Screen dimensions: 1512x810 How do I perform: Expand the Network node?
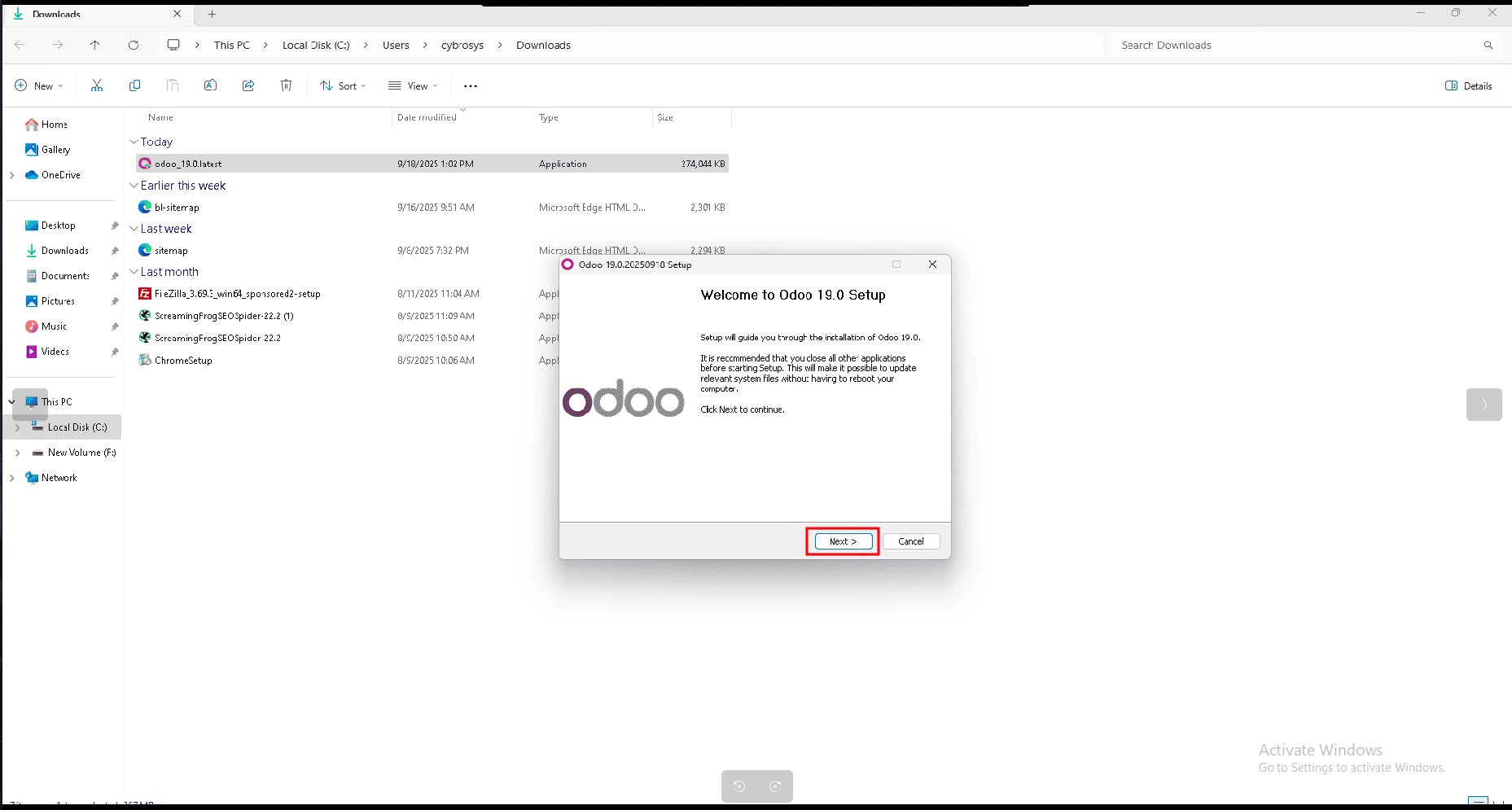12,478
